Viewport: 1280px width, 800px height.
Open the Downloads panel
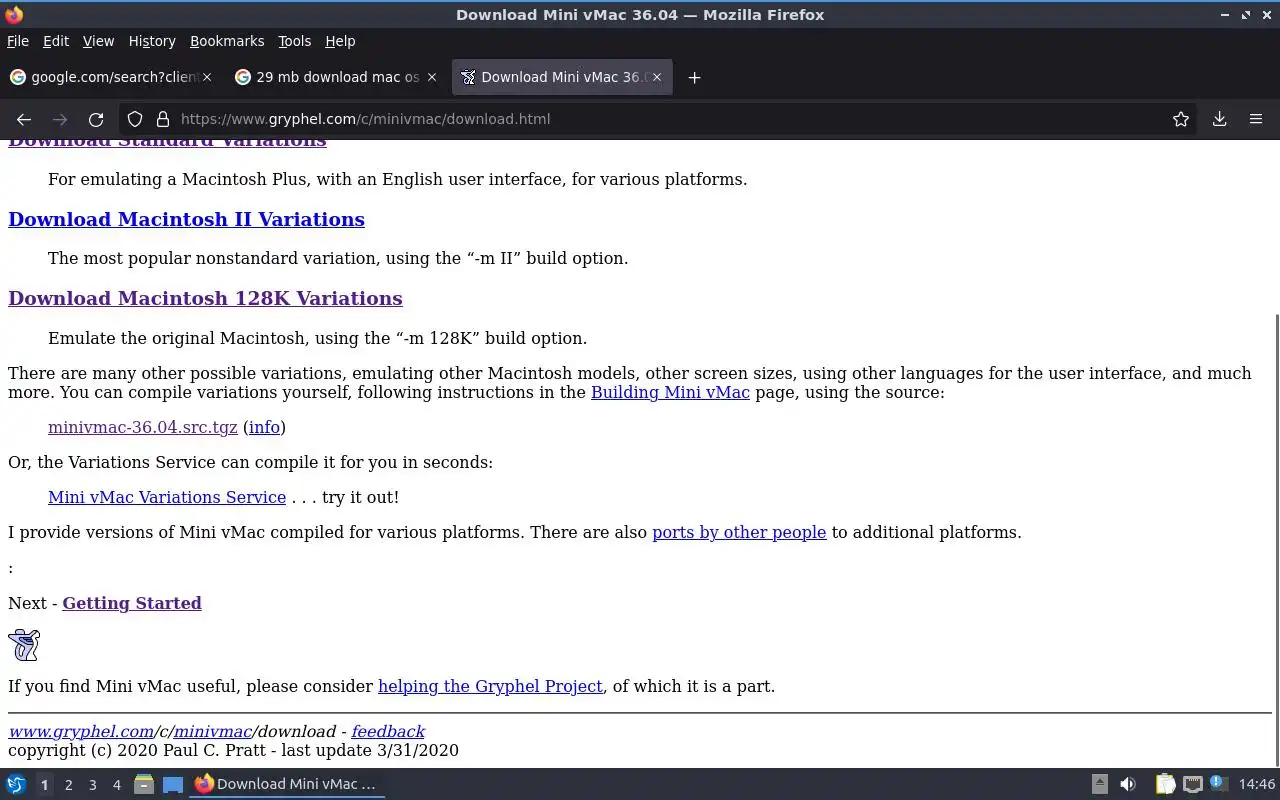point(1219,119)
